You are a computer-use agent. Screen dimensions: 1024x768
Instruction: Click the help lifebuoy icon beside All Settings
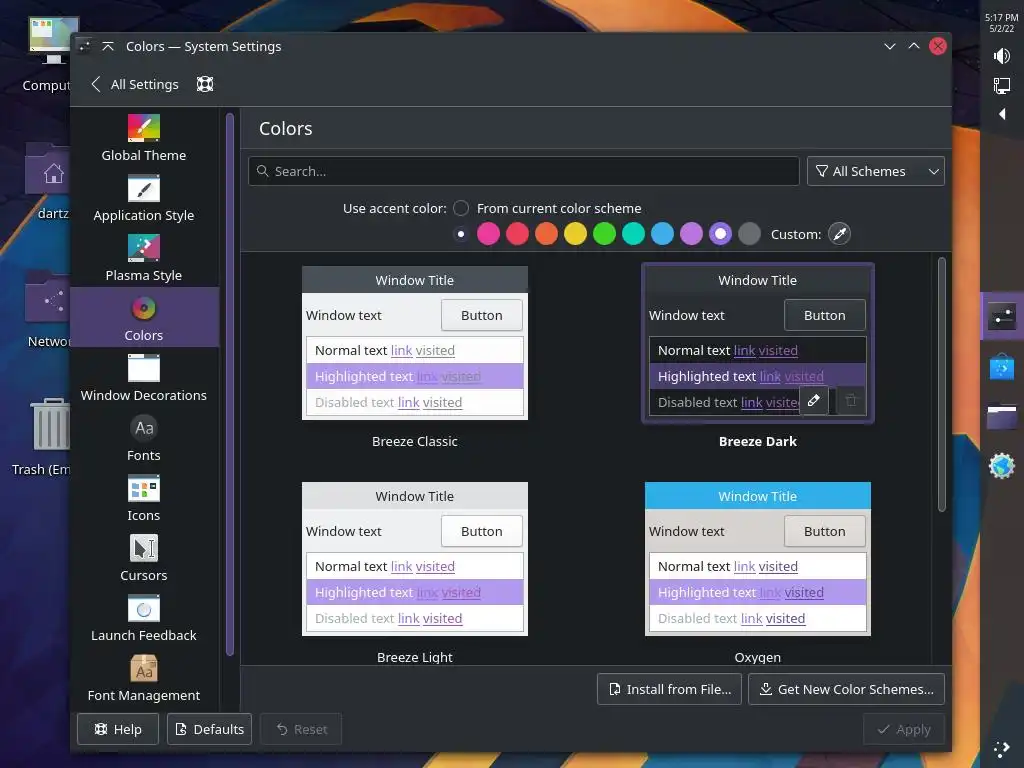click(x=205, y=84)
